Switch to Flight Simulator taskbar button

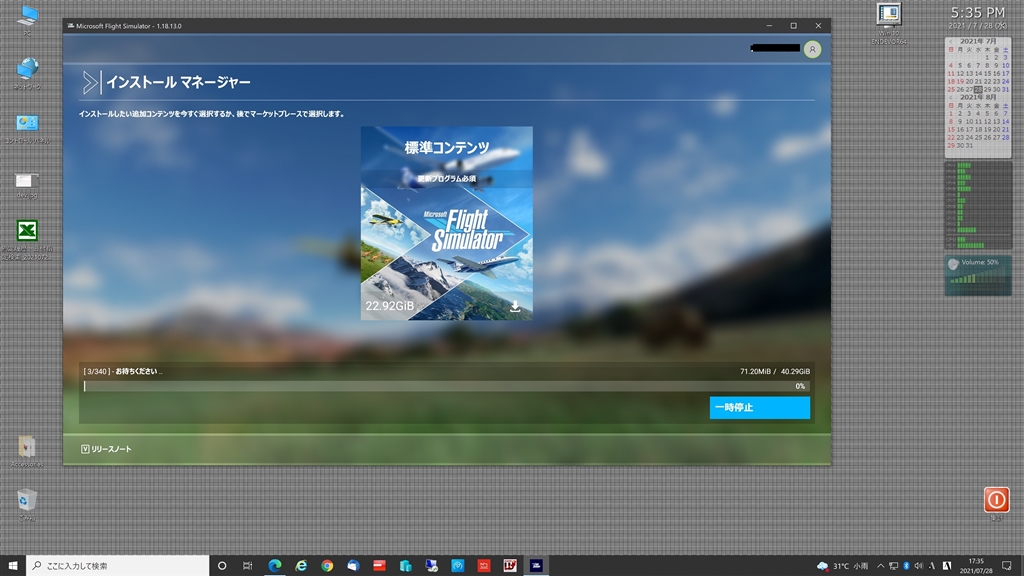(x=536, y=566)
